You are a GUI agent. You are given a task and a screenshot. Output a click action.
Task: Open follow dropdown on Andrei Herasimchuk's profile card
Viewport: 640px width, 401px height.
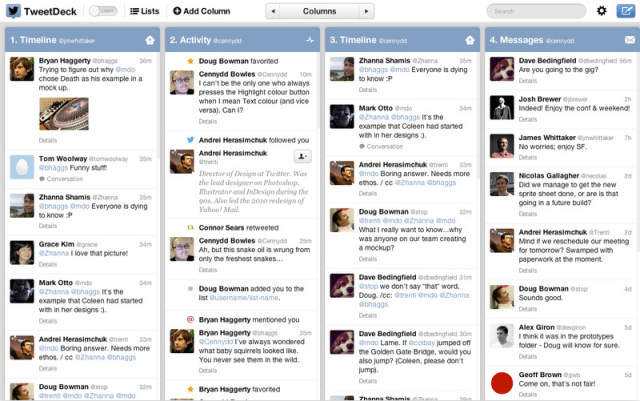coord(302,156)
